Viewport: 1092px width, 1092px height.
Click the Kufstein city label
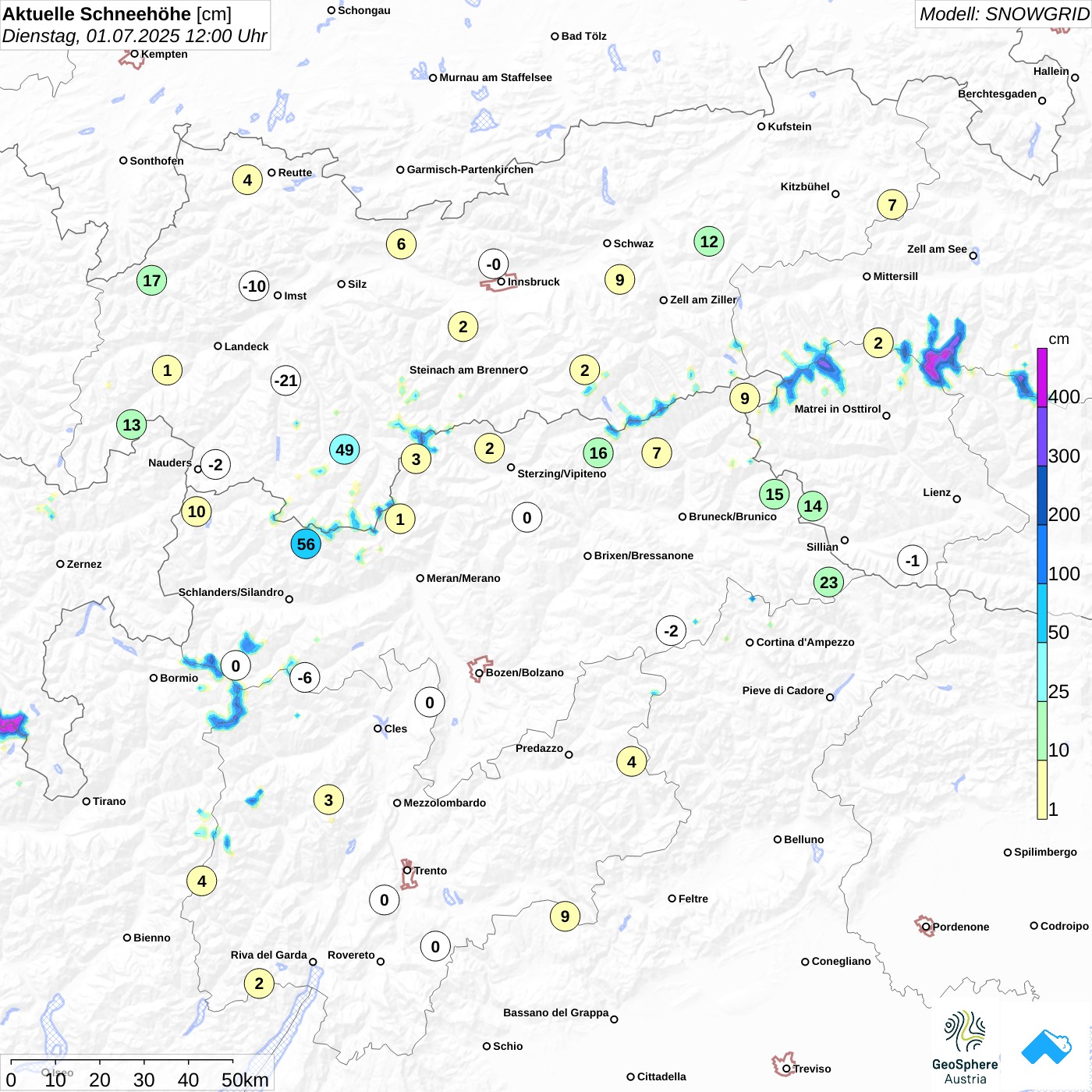coord(789,126)
